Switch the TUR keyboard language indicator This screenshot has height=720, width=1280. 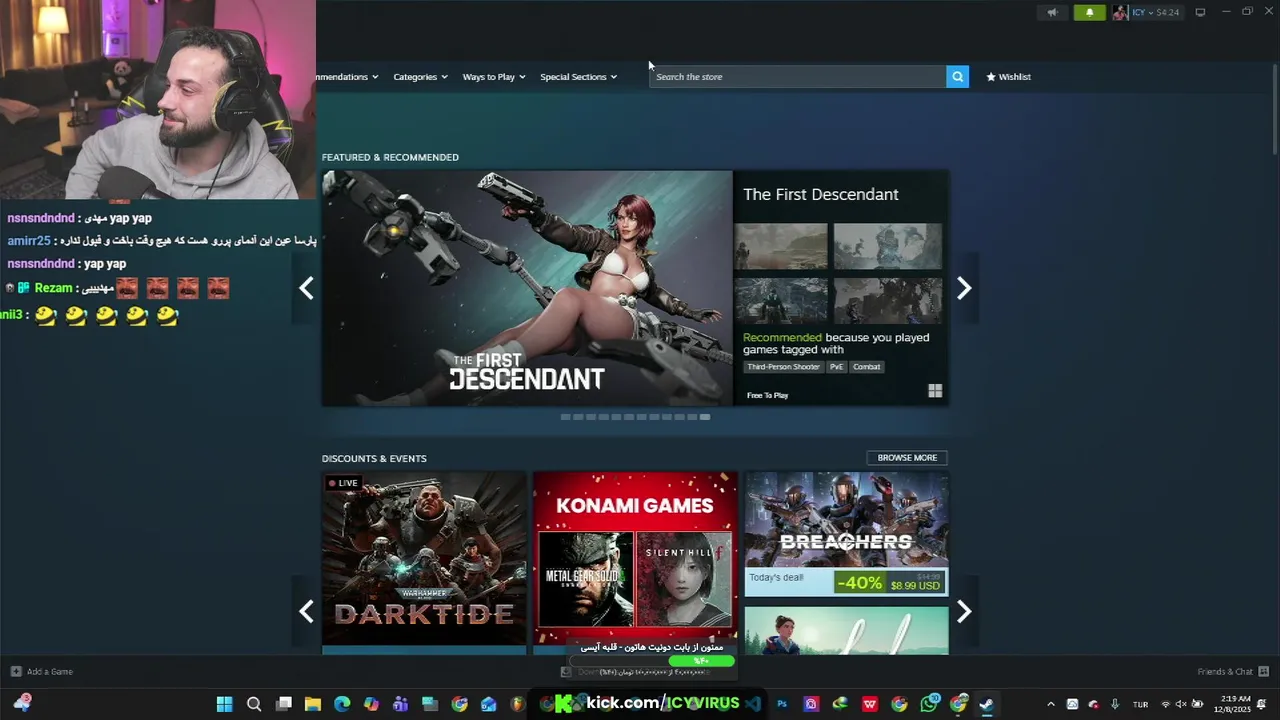[x=1141, y=704]
